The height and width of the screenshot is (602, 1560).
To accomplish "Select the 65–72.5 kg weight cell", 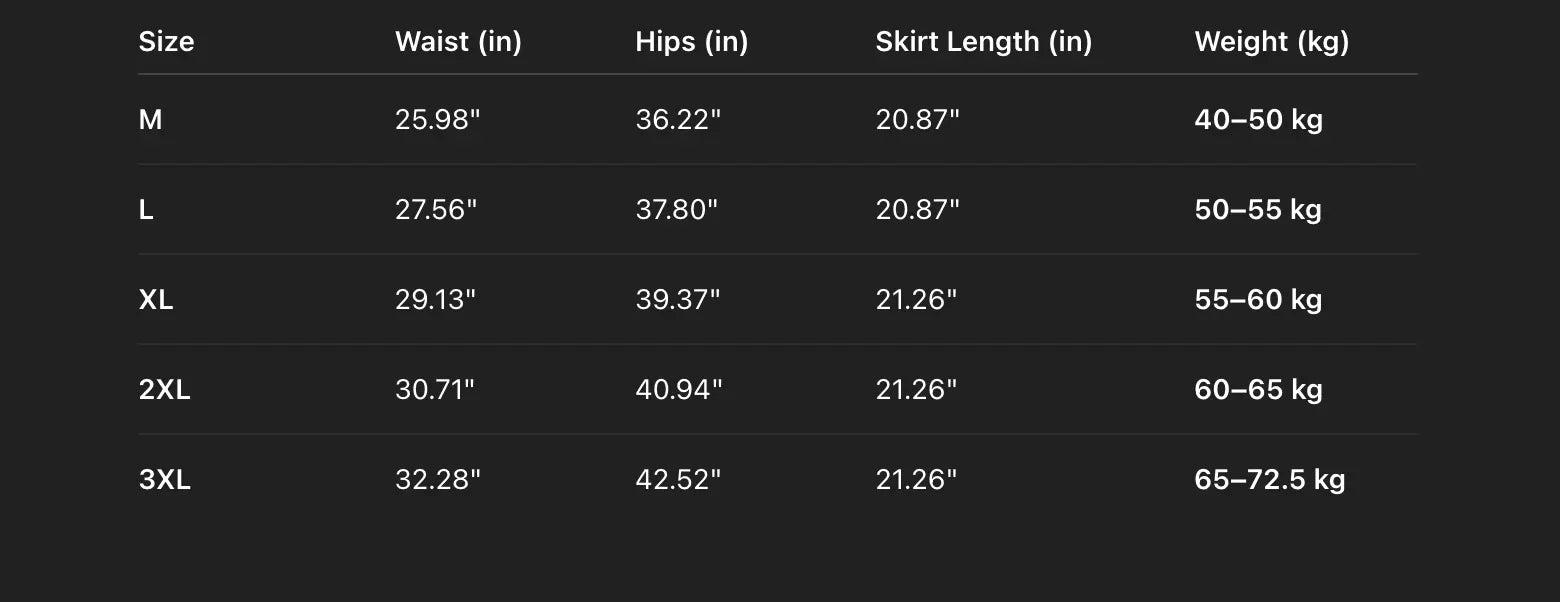I will pyautogui.click(x=1269, y=480).
